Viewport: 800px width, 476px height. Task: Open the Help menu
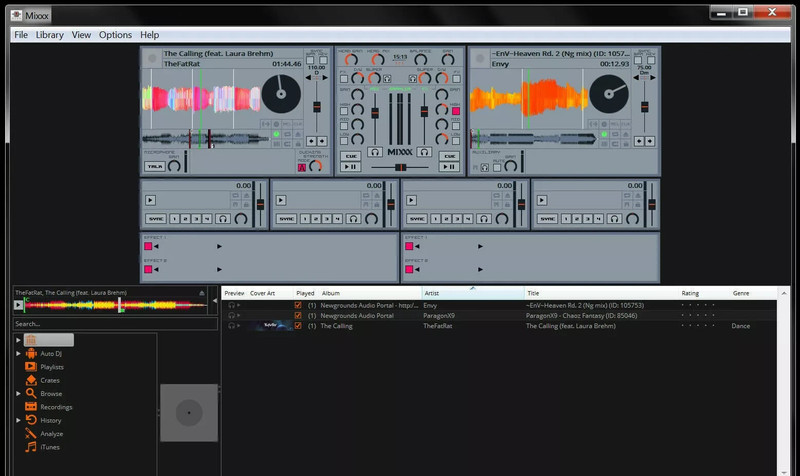[x=149, y=35]
